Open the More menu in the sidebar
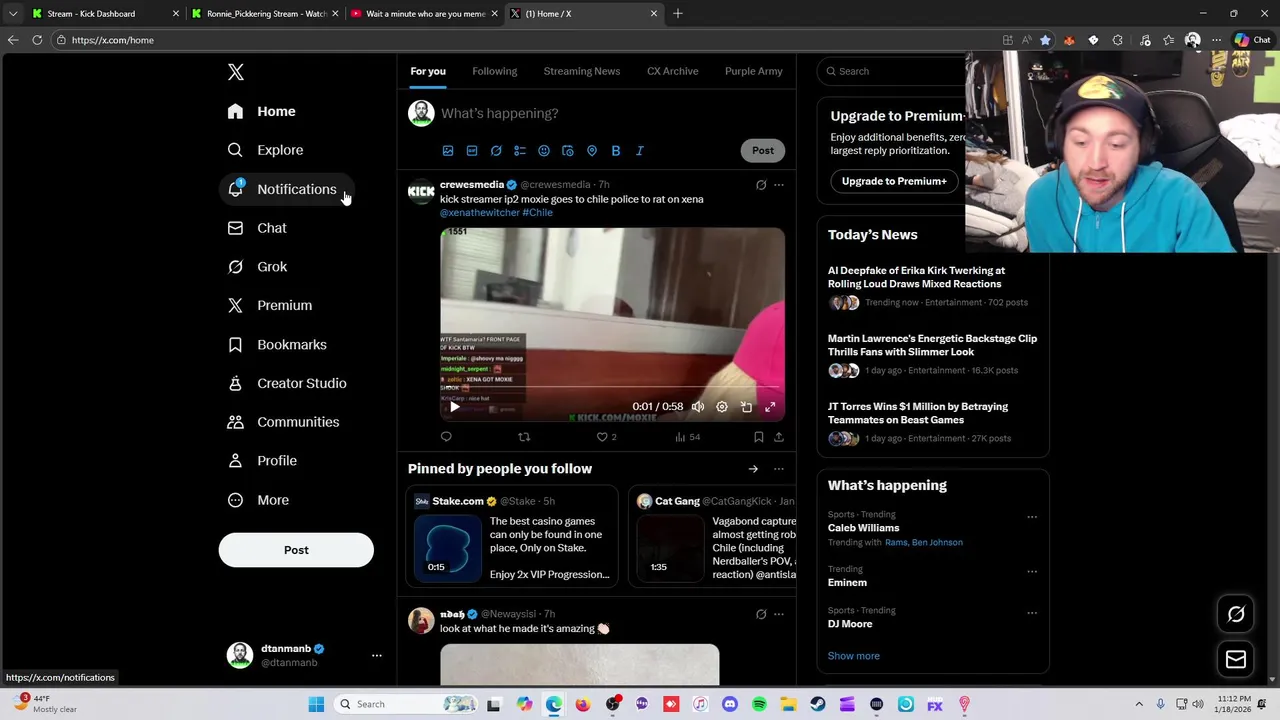This screenshot has height=720, width=1280. click(x=259, y=500)
